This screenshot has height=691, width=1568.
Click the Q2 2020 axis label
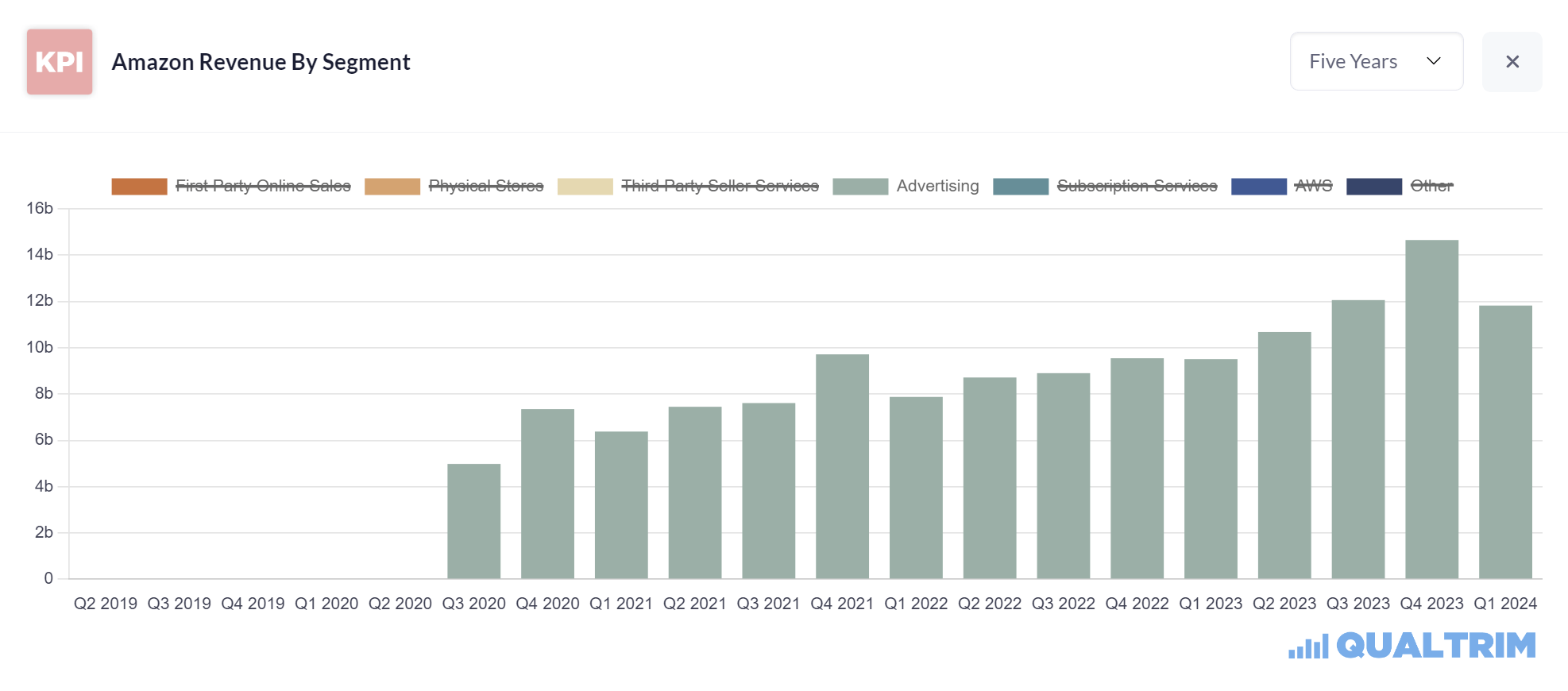point(400,604)
